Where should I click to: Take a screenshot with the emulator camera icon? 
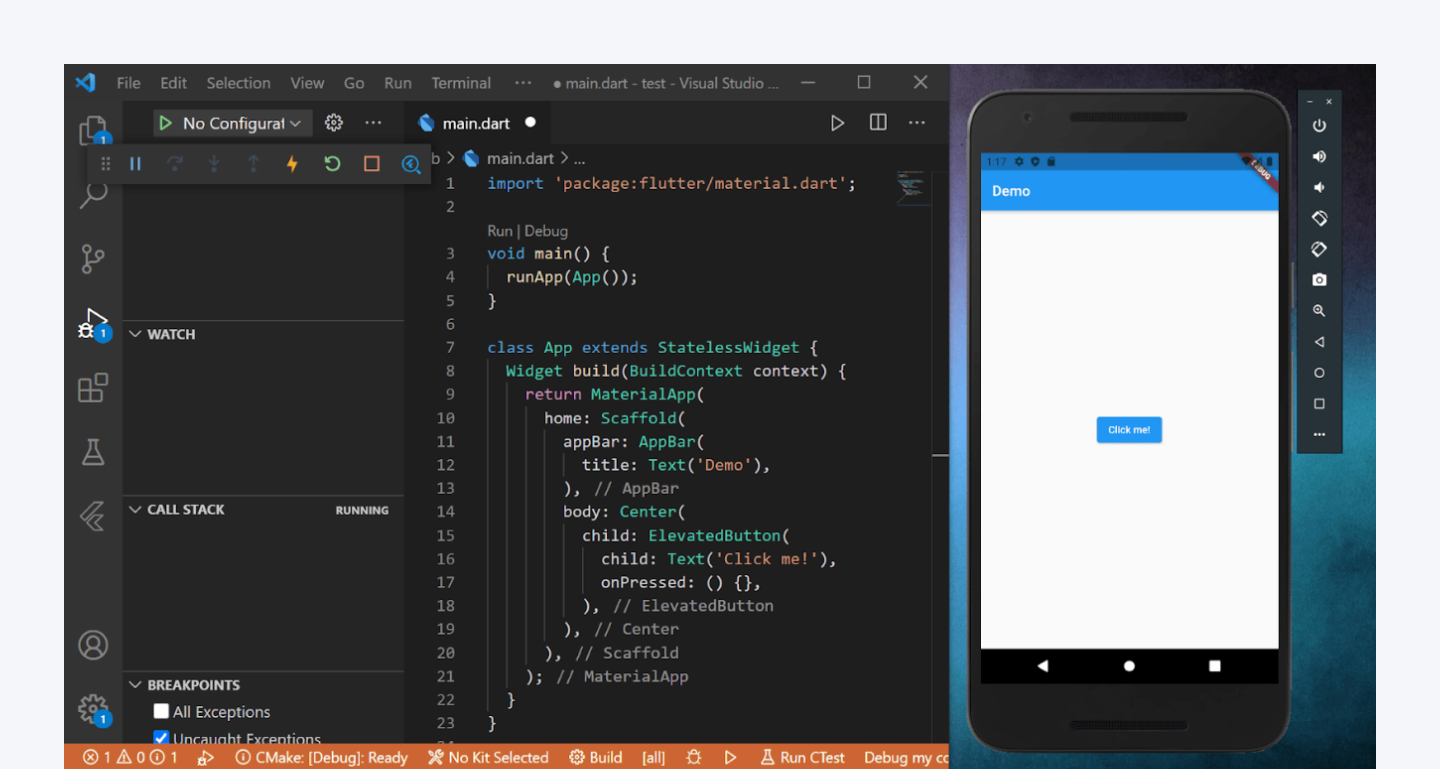coord(1318,279)
